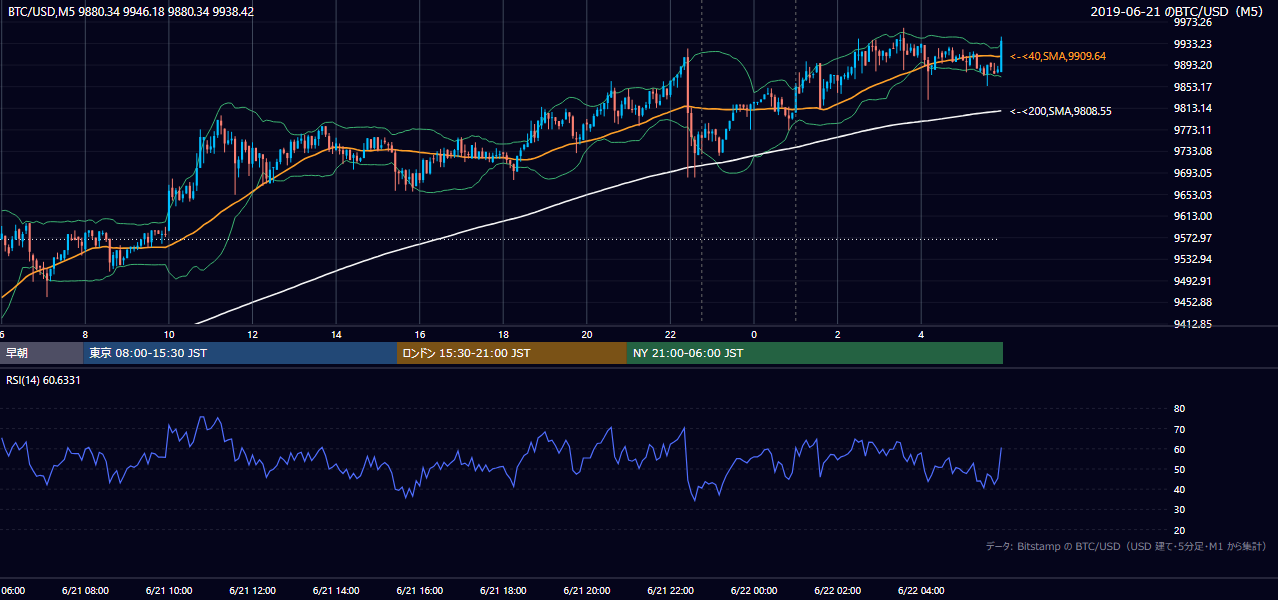This screenshot has width=1278, height=600.
Task: Click the 6/22 04:00 bottom date label
Action: pyautogui.click(x=922, y=590)
